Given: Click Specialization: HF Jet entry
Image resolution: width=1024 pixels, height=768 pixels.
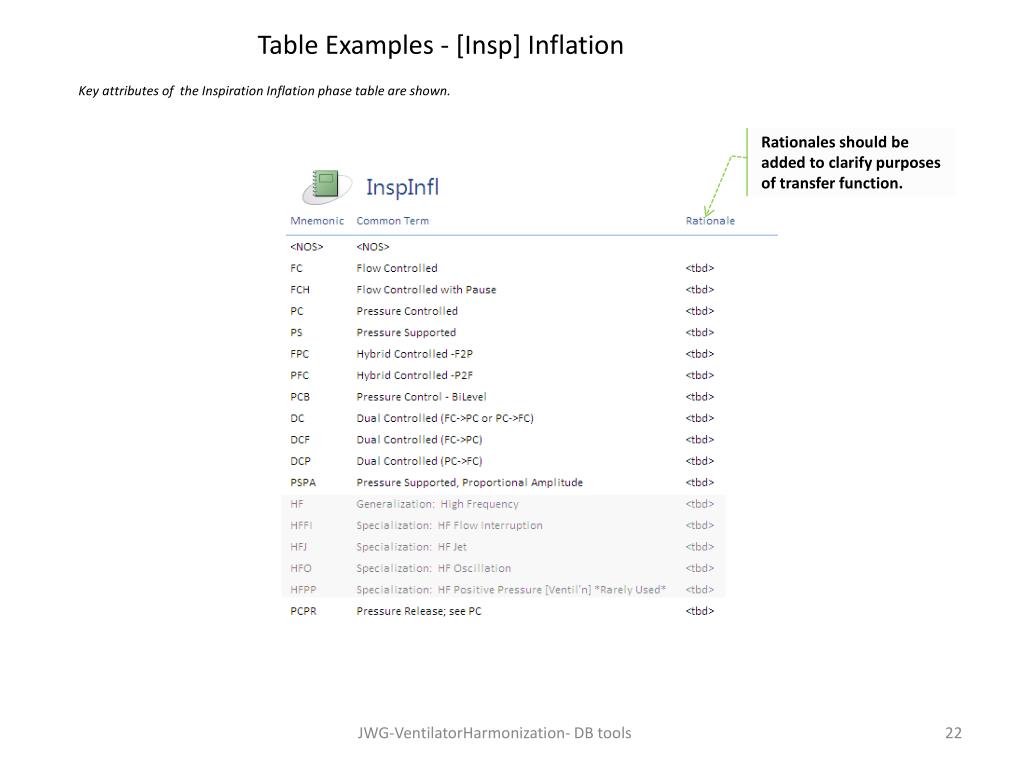Looking at the screenshot, I should point(411,547).
